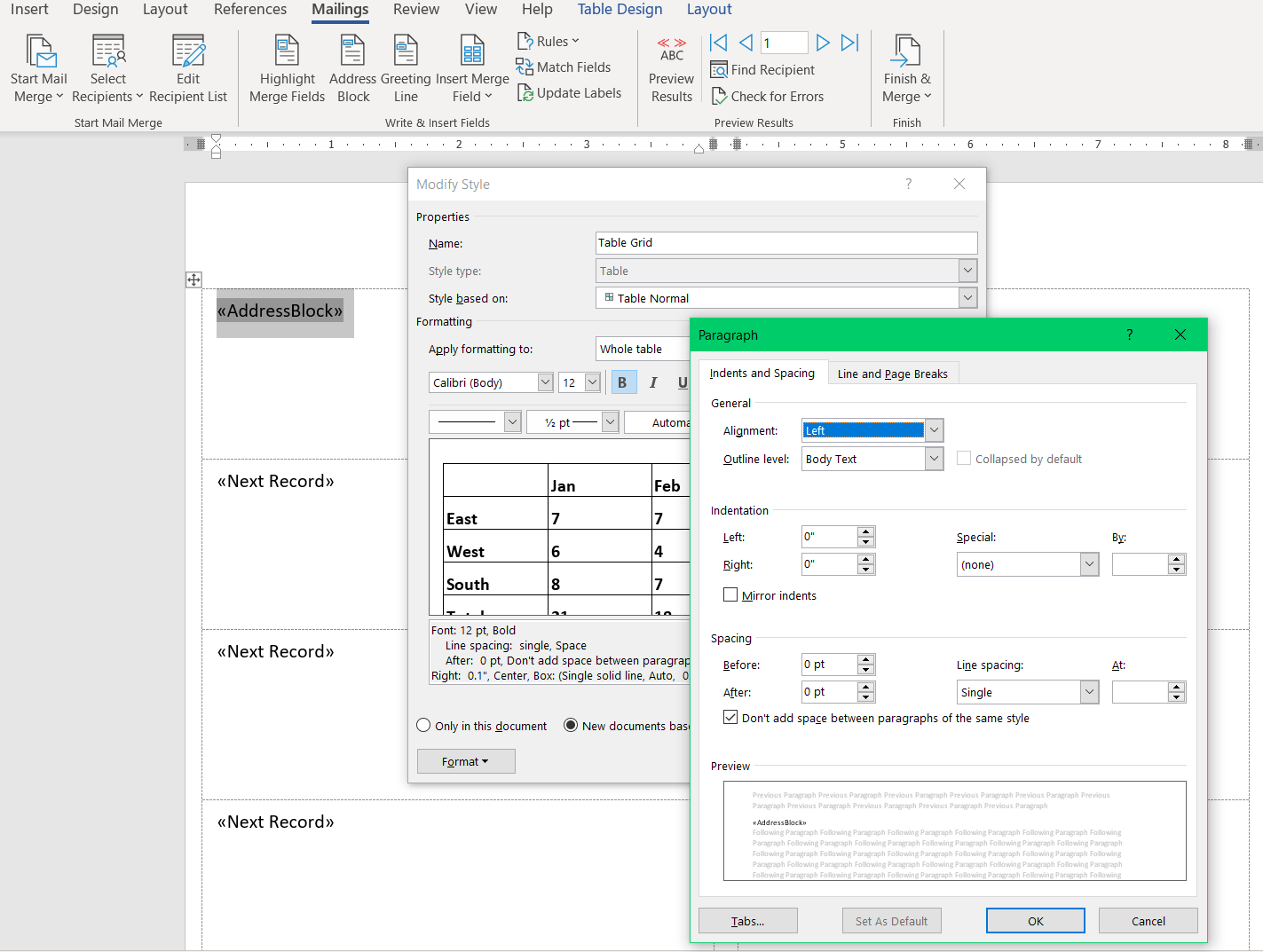Open Format button menu
Viewport: 1263px width, 952px height.
466,761
